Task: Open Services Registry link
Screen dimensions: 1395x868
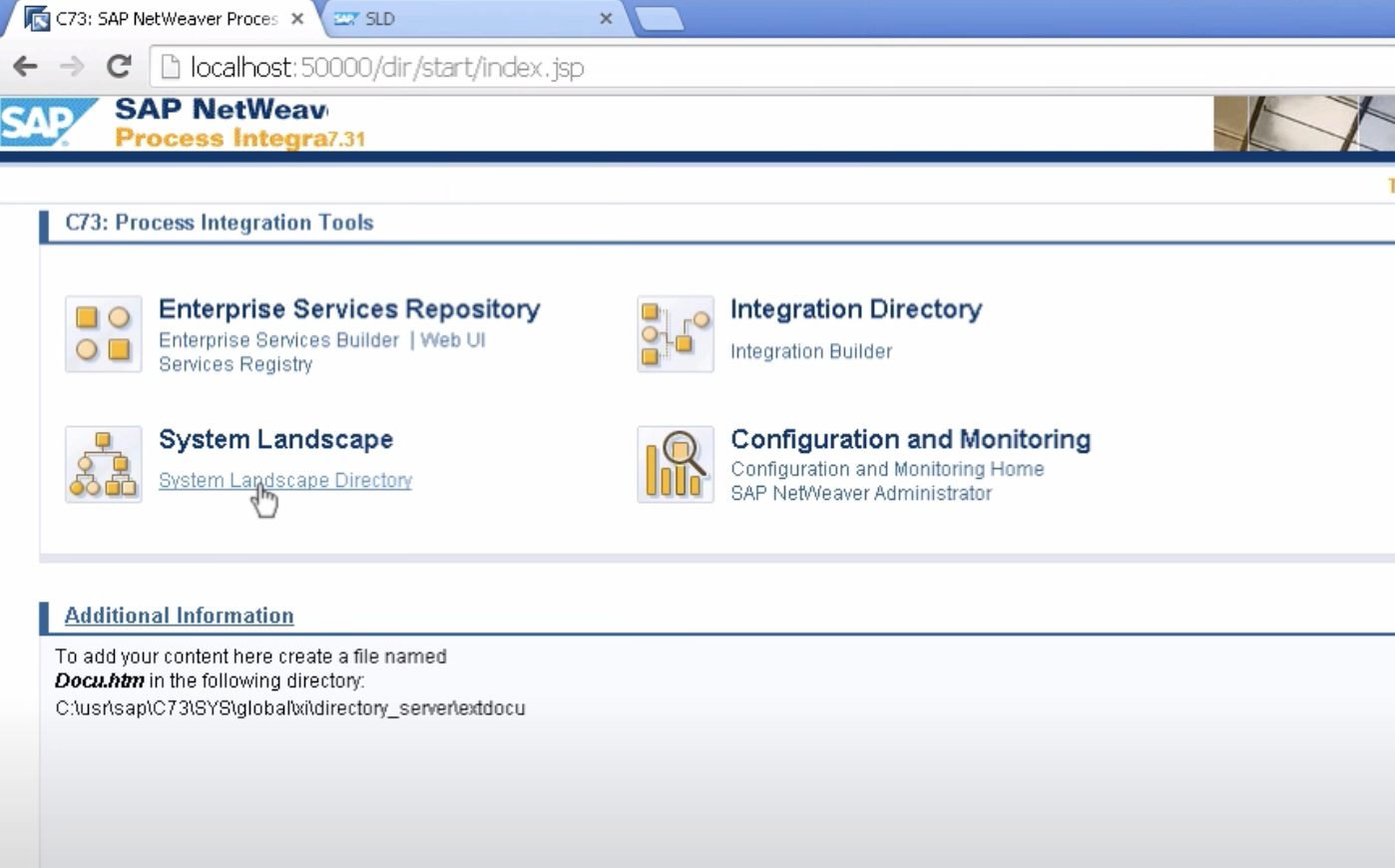Action: [235, 364]
